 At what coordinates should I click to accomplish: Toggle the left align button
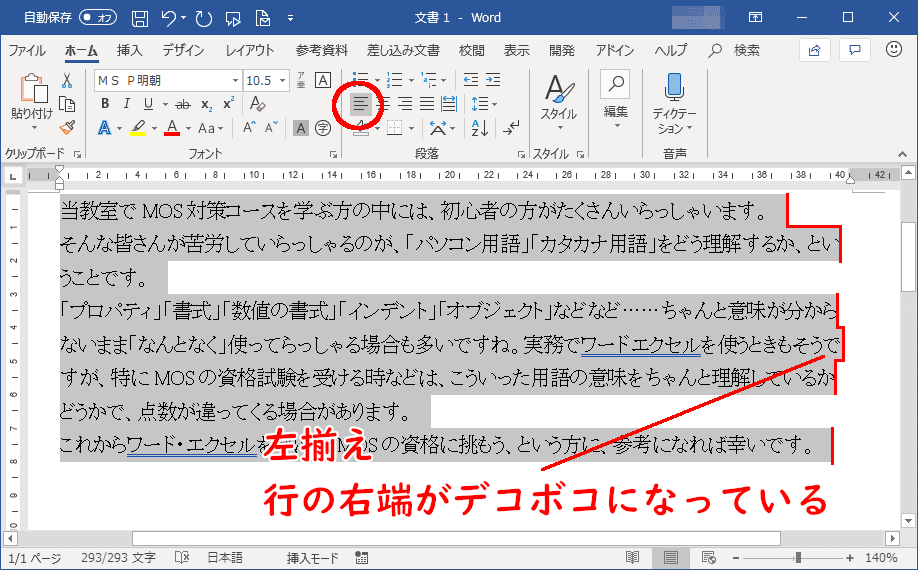(x=361, y=105)
